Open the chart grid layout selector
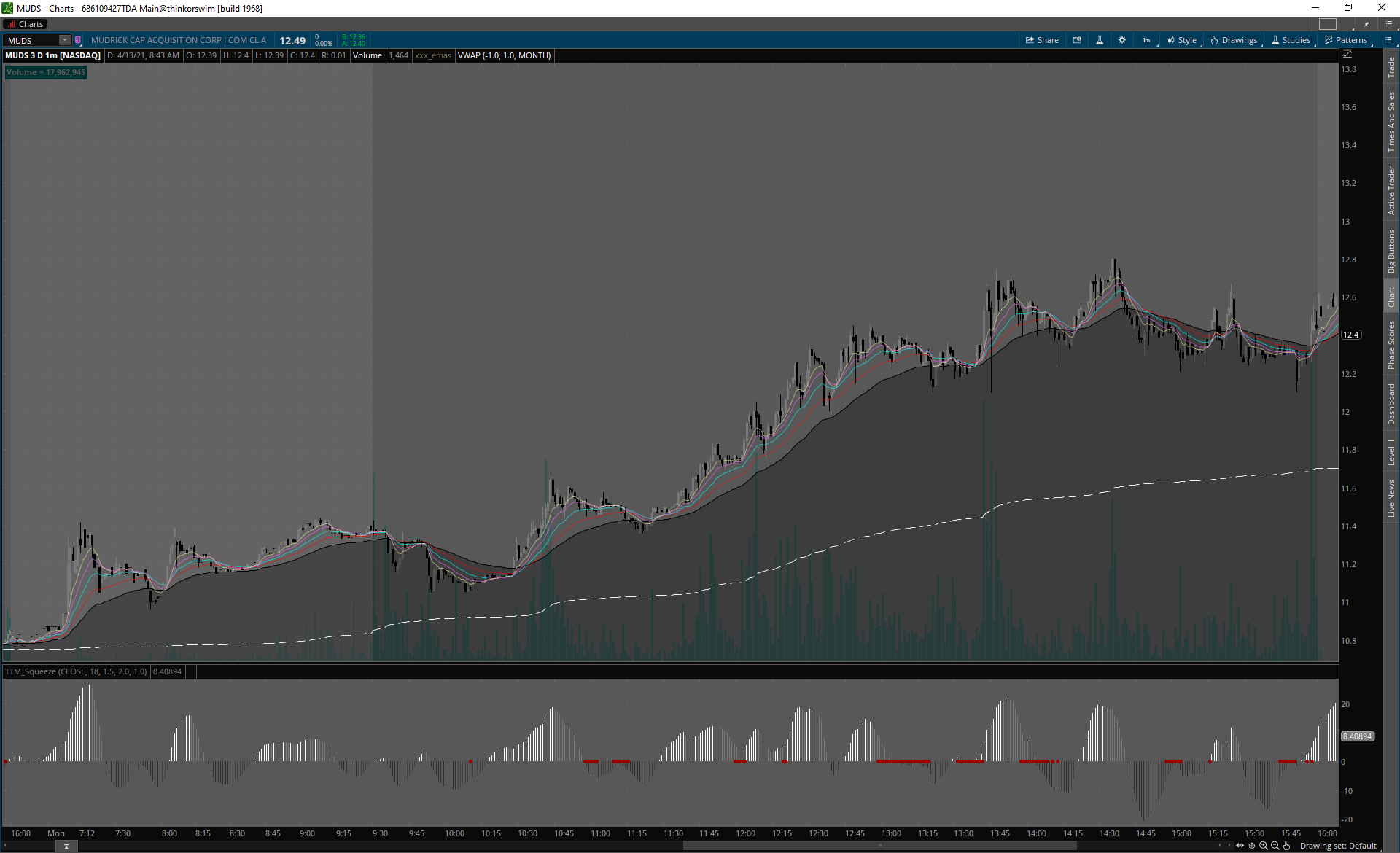This screenshot has width=1400, height=853. 1328,24
